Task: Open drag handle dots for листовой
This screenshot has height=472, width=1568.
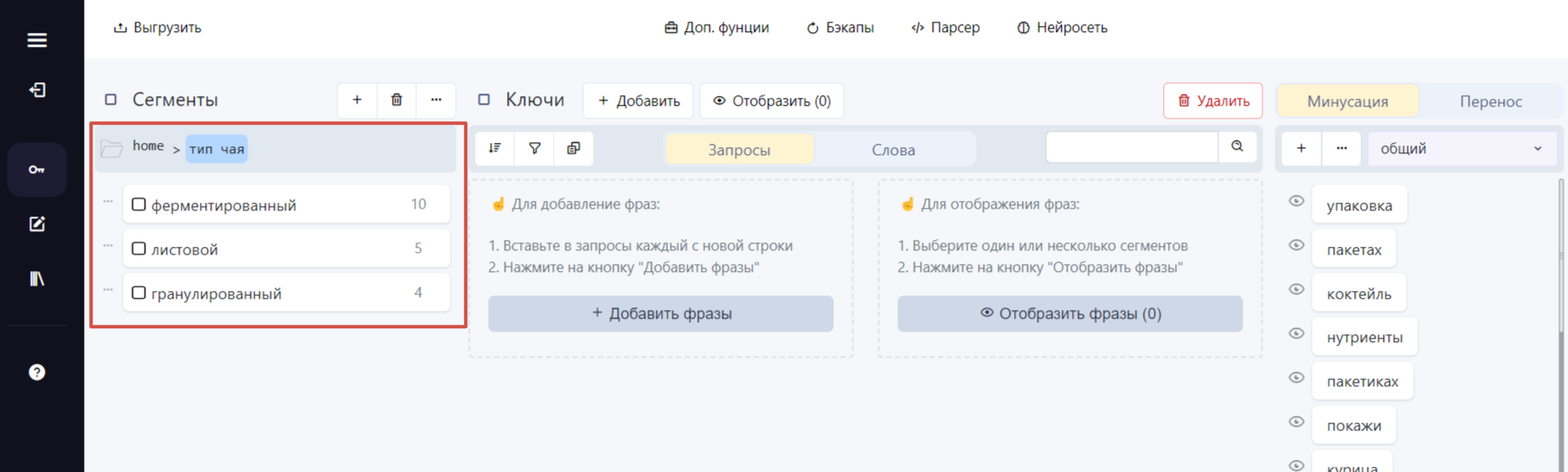Action: tap(108, 246)
